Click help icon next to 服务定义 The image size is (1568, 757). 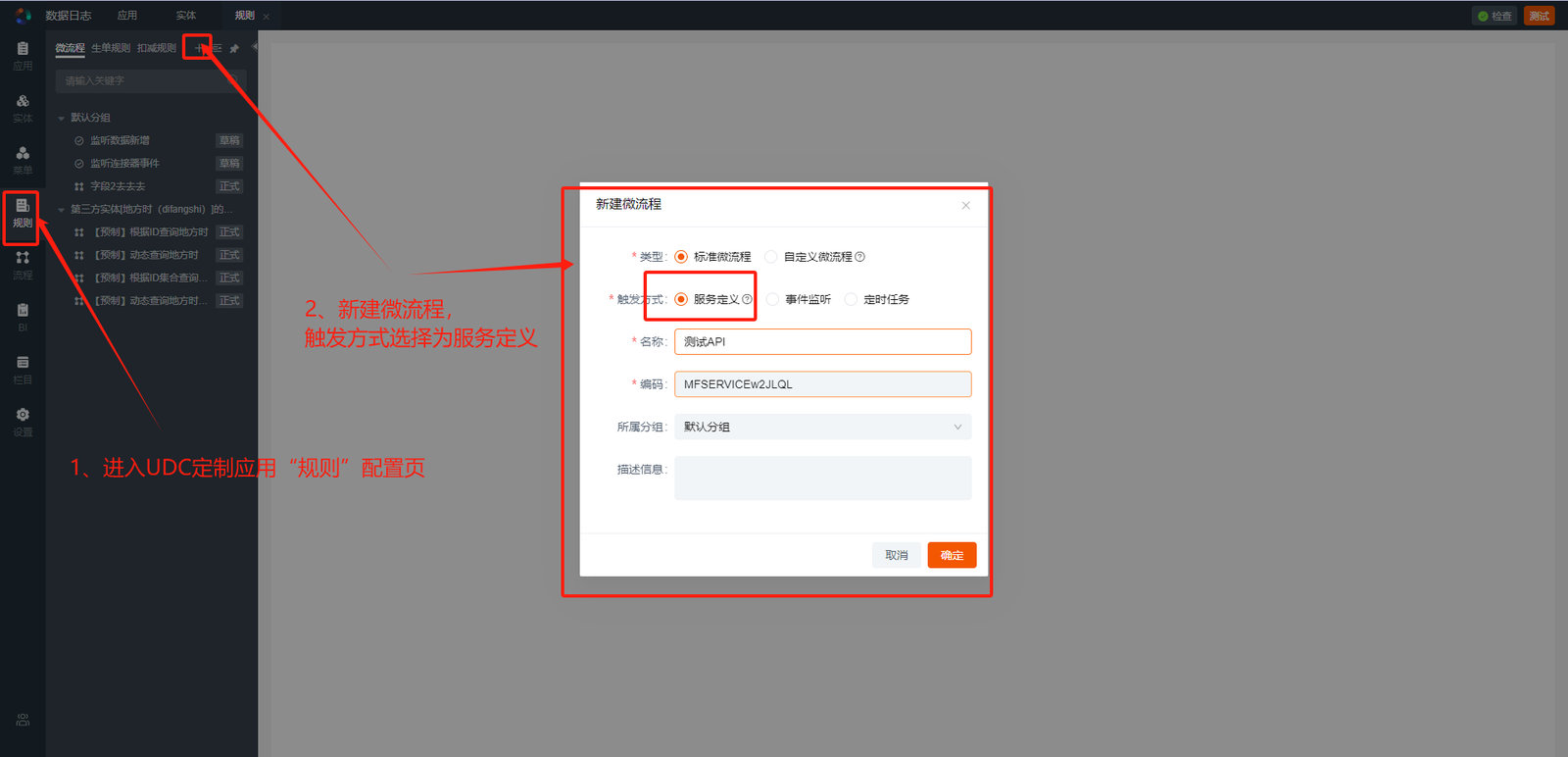pos(747,299)
